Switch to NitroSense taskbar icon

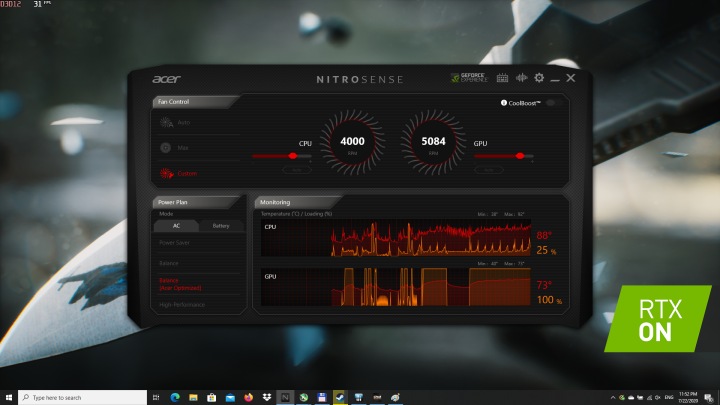[285, 397]
